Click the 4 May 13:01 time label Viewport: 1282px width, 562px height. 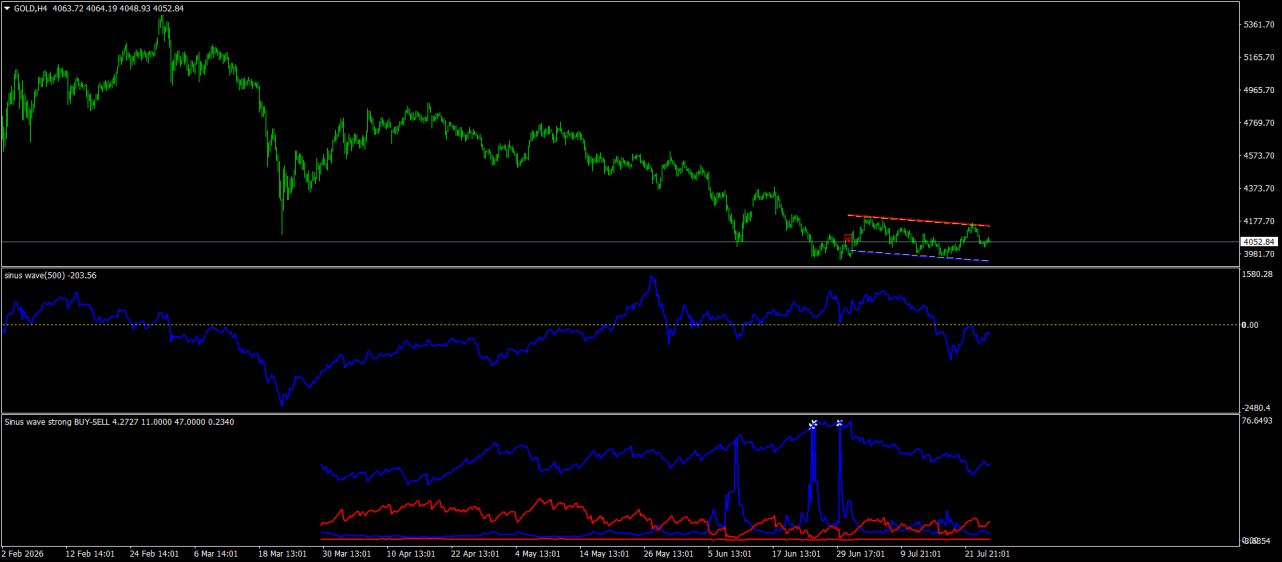[x=537, y=552]
